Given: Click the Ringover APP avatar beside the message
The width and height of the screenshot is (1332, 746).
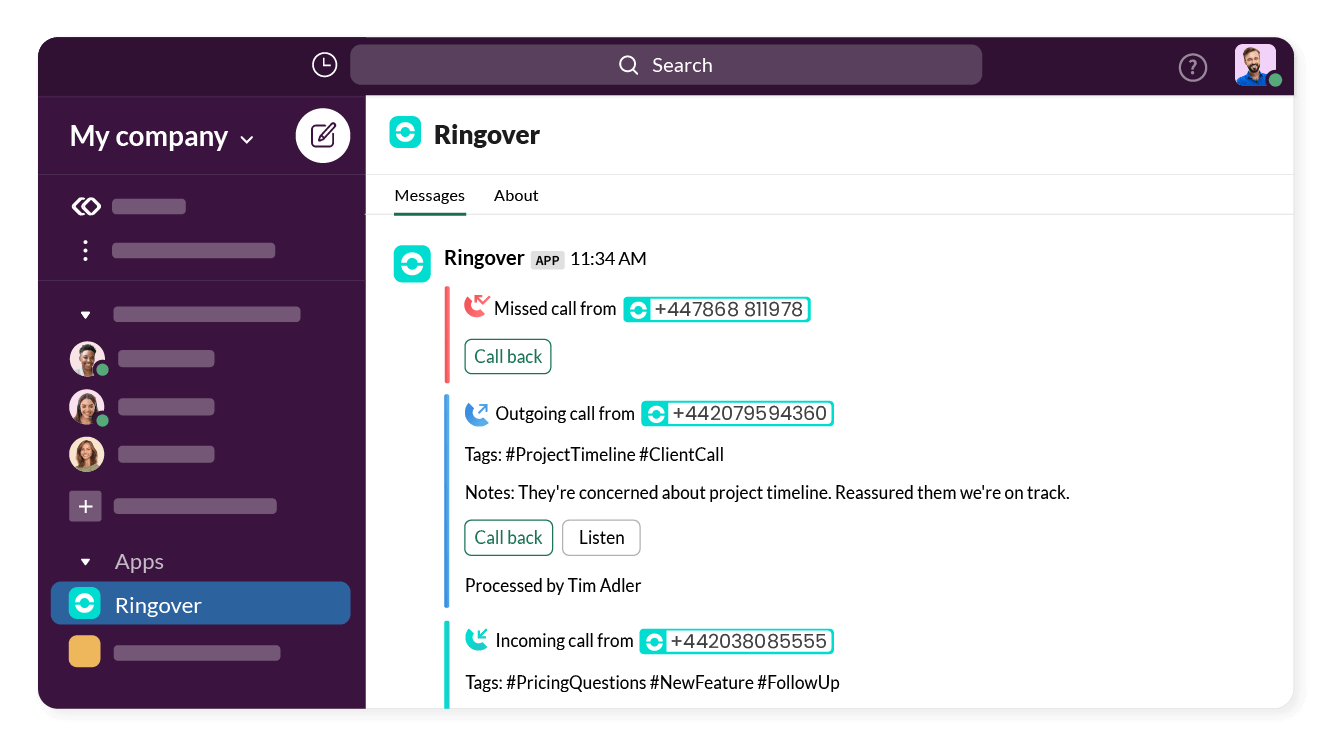Looking at the screenshot, I should (x=412, y=263).
